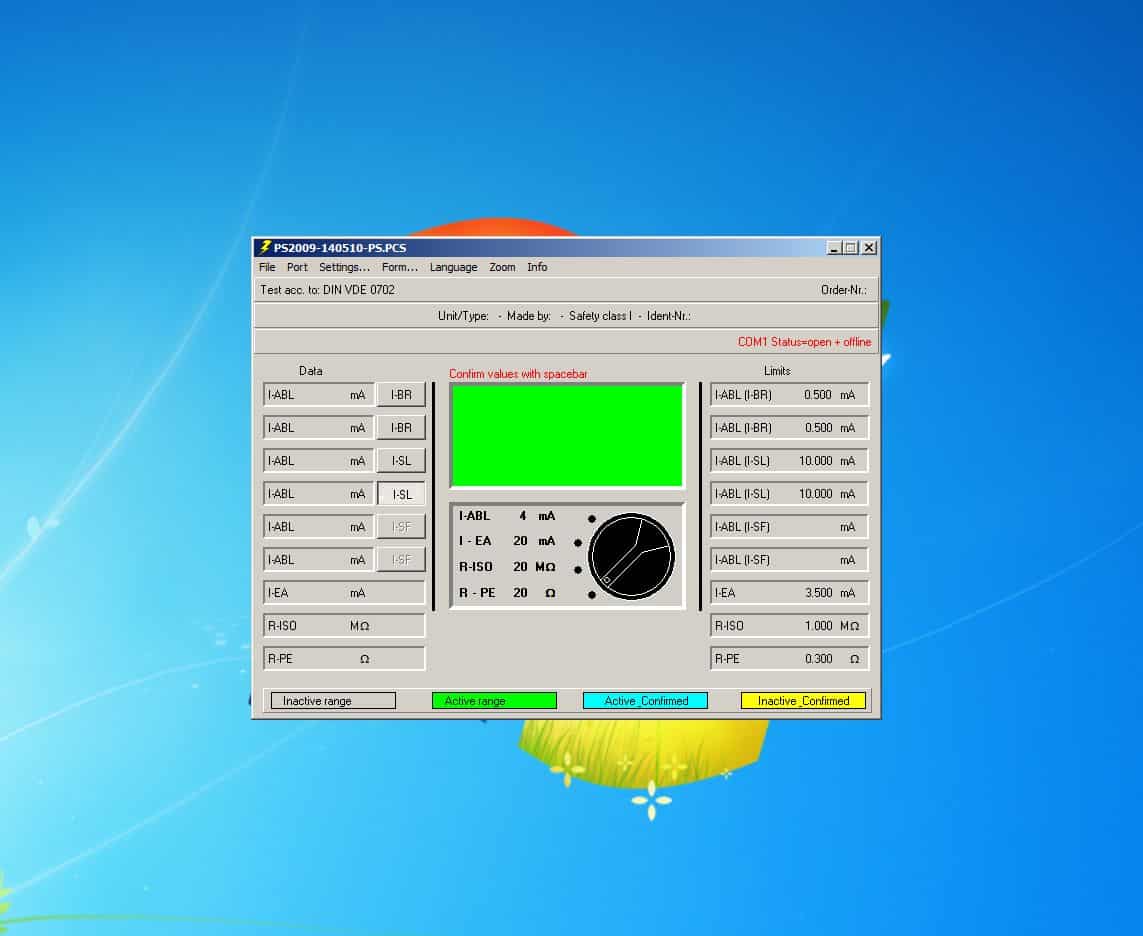The height and width of the screenshot is (936, 1143).
Task: Select the dial dot beside R - PE 20 Ω
Action: [592, 595]
